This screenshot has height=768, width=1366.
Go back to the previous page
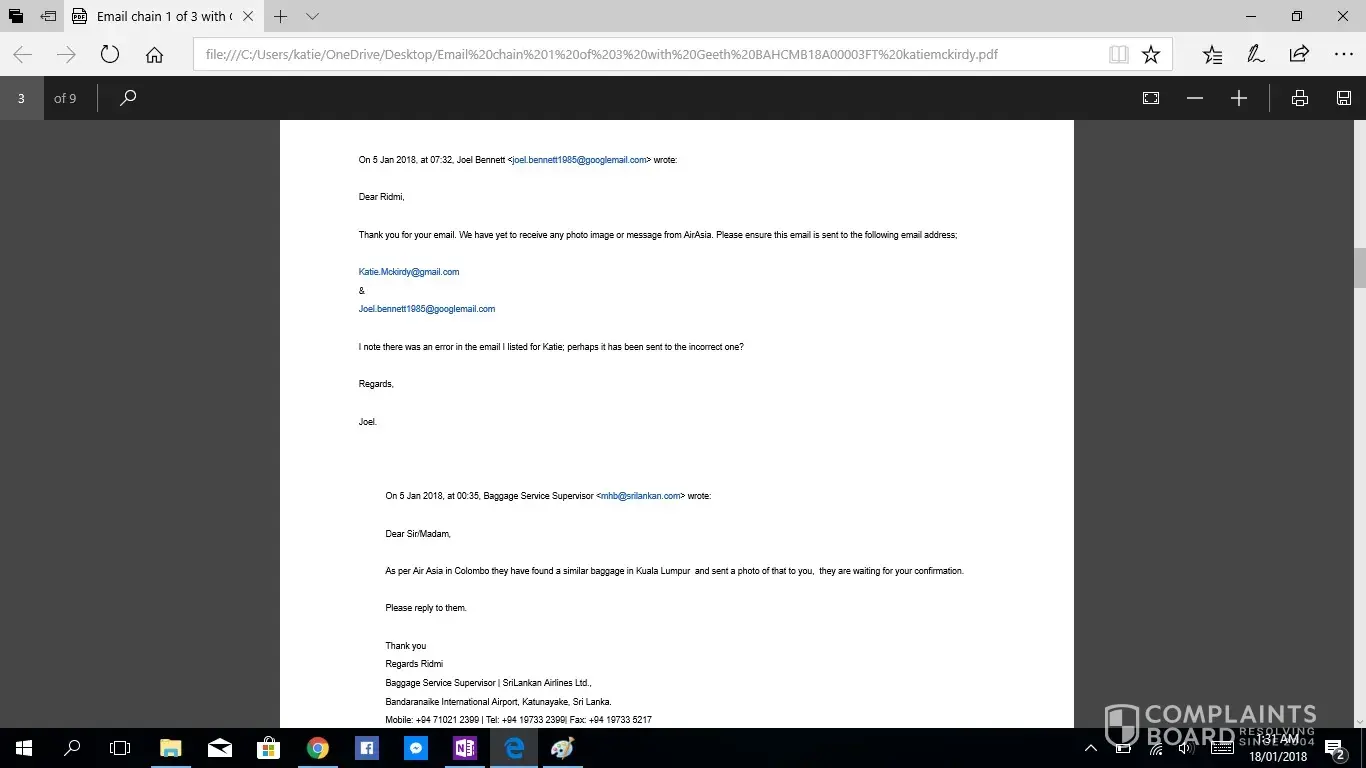coord(22,55)
